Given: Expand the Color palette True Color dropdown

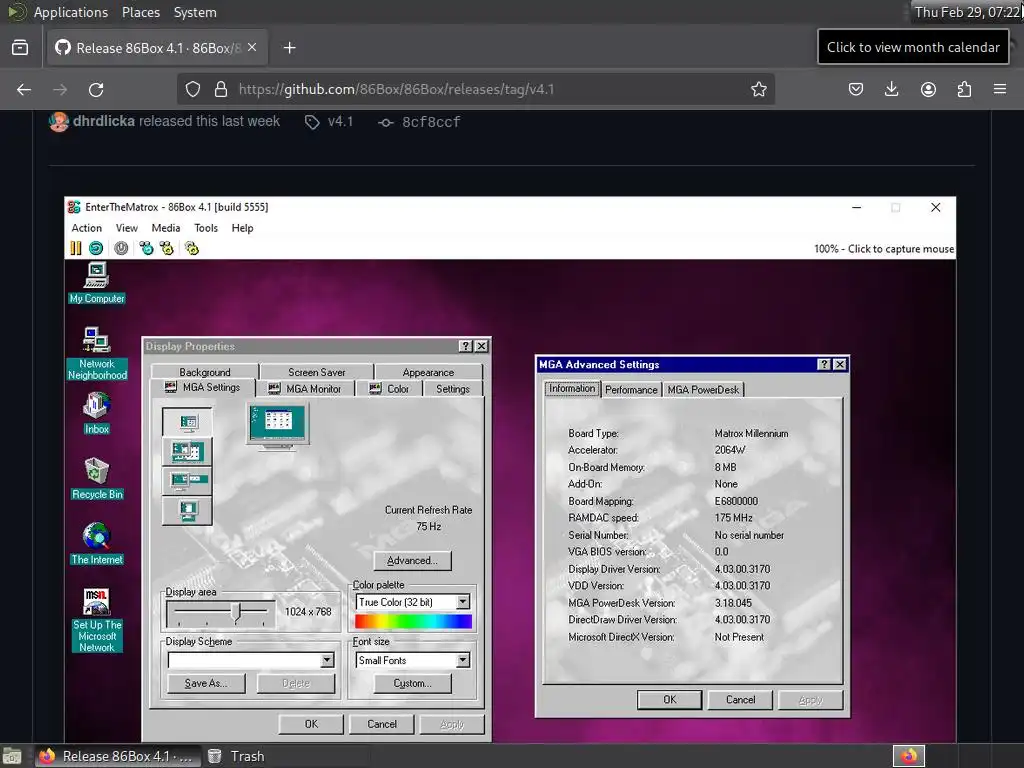Looking at the screenshot, I should [462, 602].
